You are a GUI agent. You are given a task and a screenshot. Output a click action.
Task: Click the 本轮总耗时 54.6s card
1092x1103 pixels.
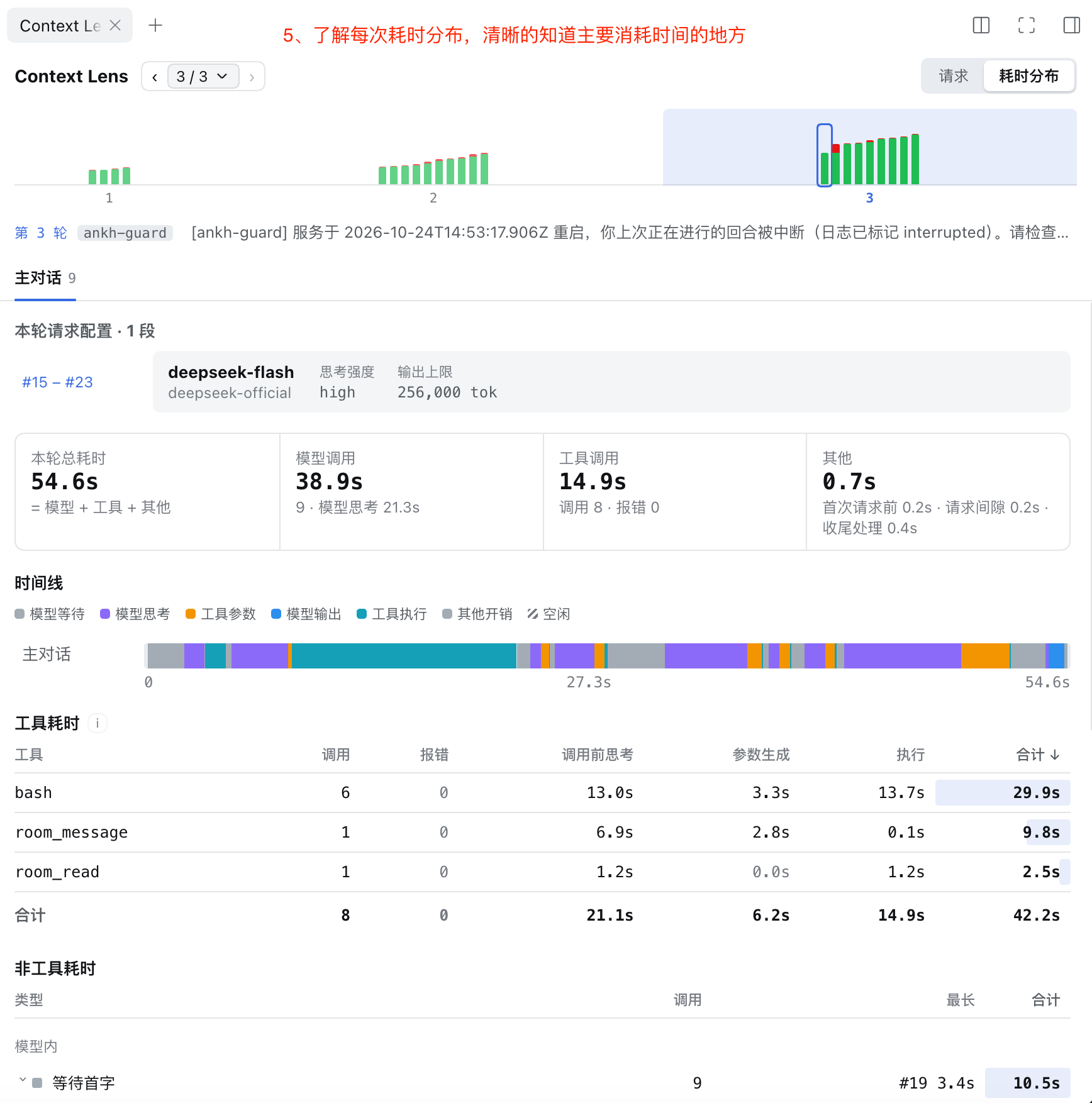pyautogui.click(x=148, y=492)
